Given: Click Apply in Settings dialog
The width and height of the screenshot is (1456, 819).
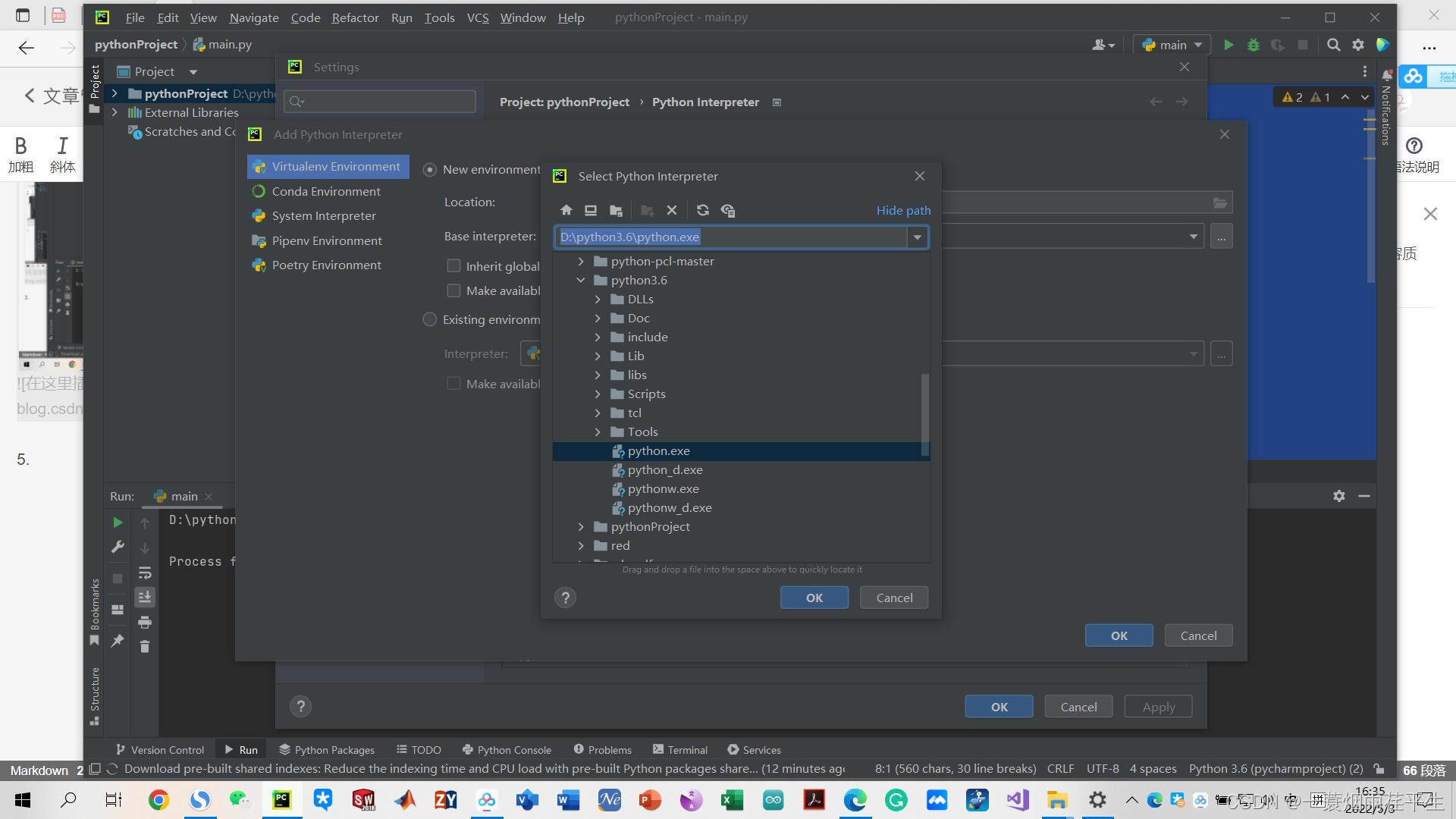Looking at the screenshot, I should point(1159,707).
